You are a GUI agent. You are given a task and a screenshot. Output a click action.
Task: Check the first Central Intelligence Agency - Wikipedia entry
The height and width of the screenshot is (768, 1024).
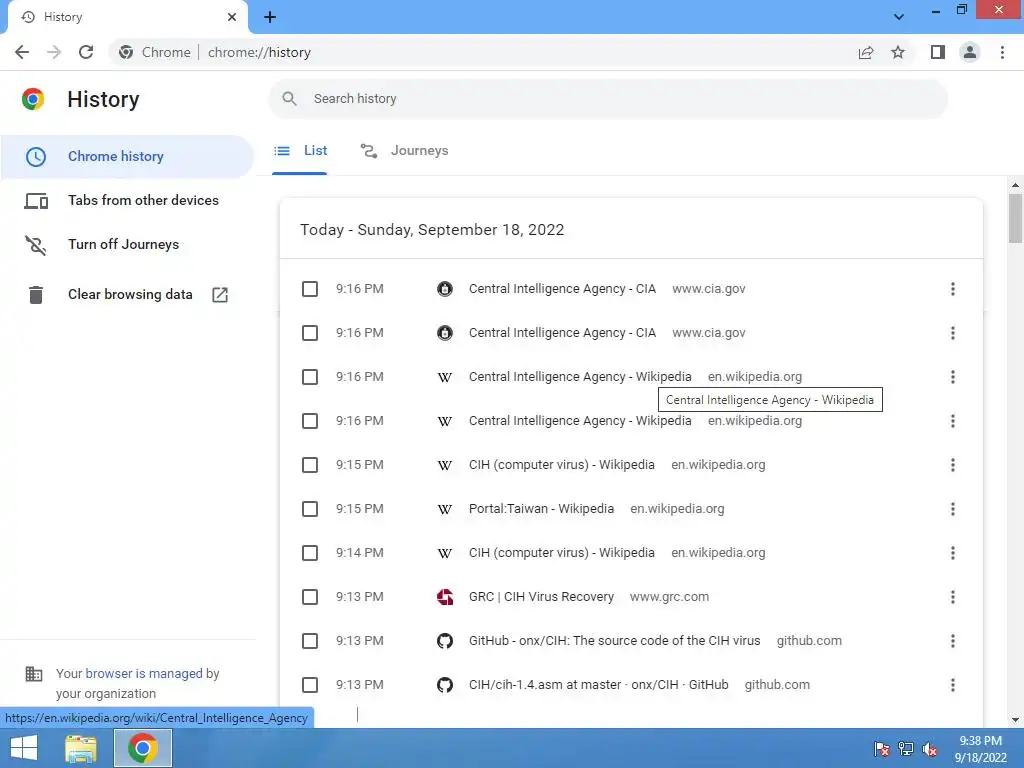click(x=310, y=377)
